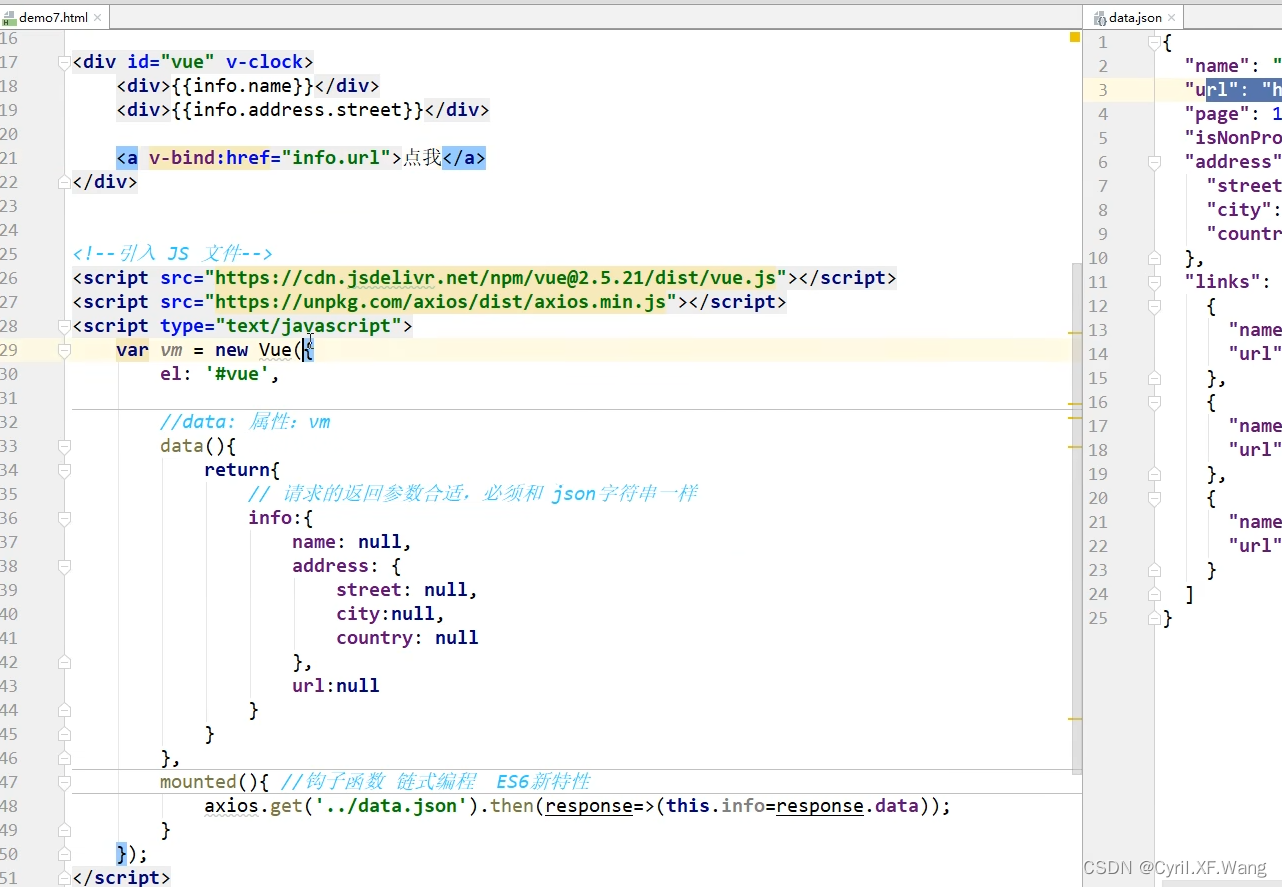
Task: Click the fold end marker at line 42
Action: tap(64, 662)
